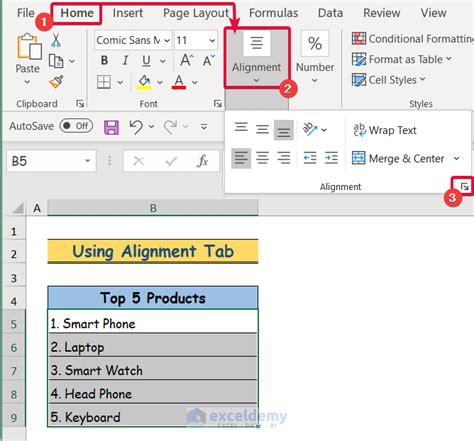The width and height of the screenshot is (474, 441).
Task: Customize Quick Access Toolbar arrow
Action: [204, 126]
